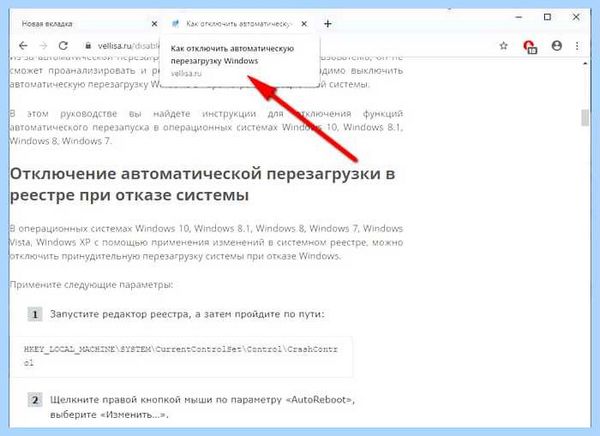Click the vellisa.ru address bar
This screenshot has width=600, height=436.
(128, 46)
